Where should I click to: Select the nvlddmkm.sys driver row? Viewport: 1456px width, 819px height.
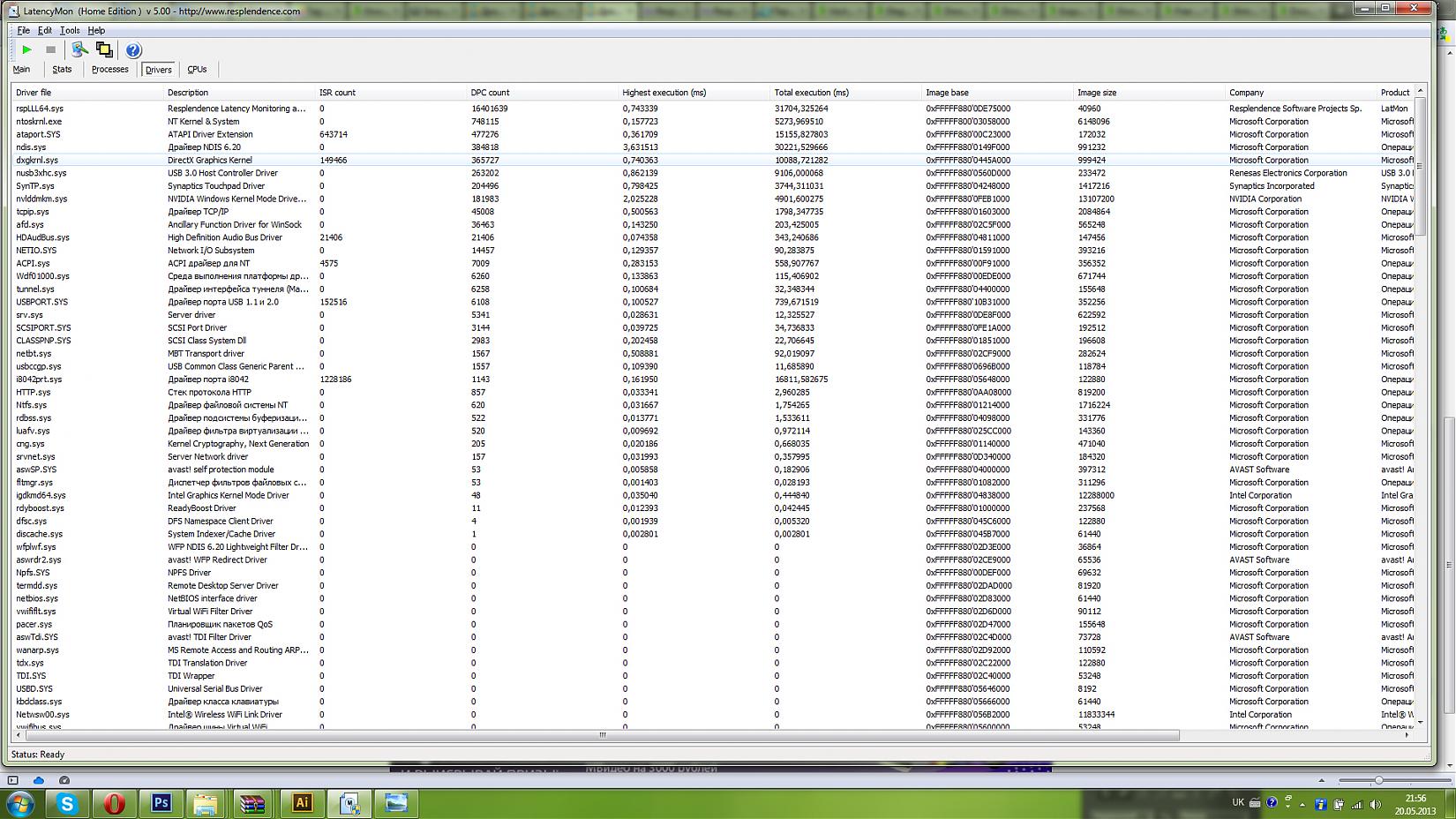(x=713, y=199)
